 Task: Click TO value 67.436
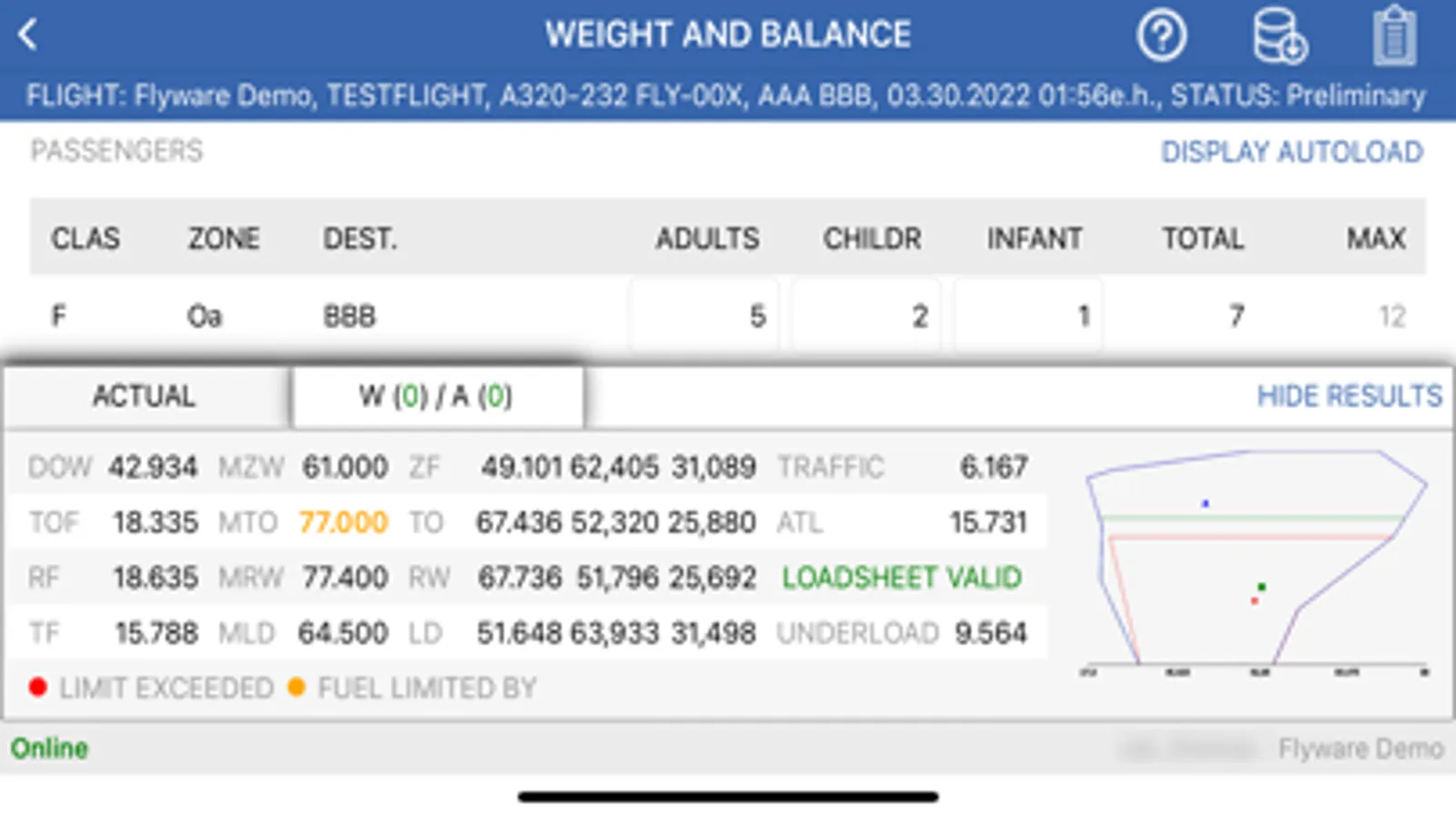click(519, 523)
